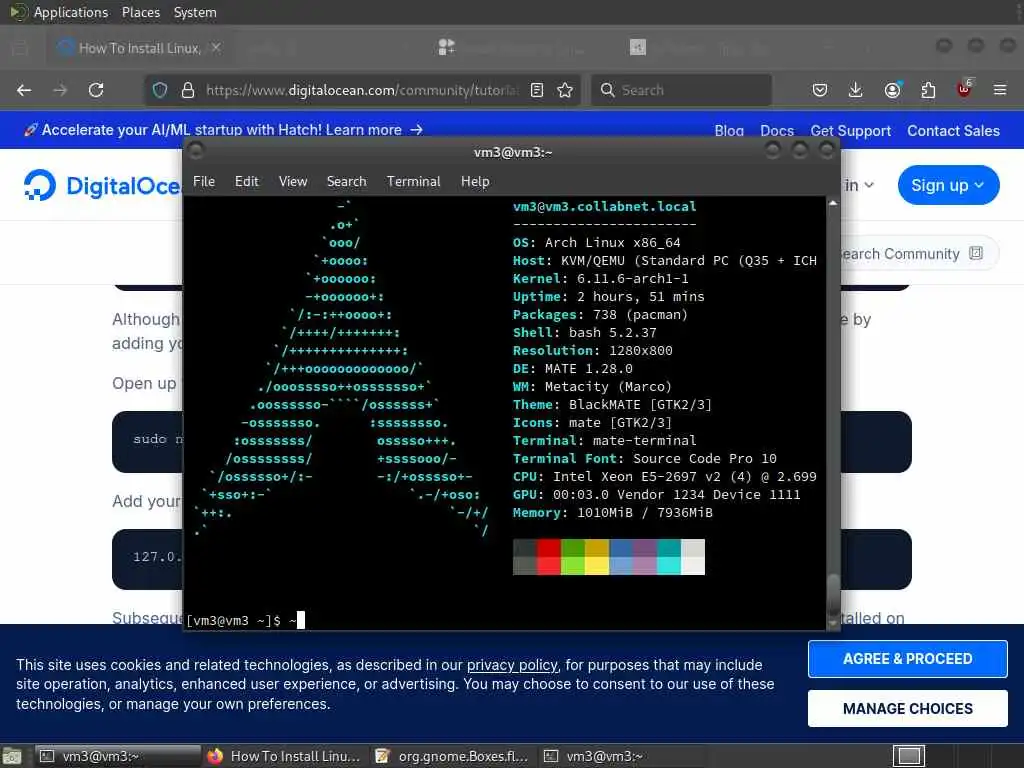Open terminal Help menu
The height and width of the screenshot is (768, 1024).
(x=475, y=182)
